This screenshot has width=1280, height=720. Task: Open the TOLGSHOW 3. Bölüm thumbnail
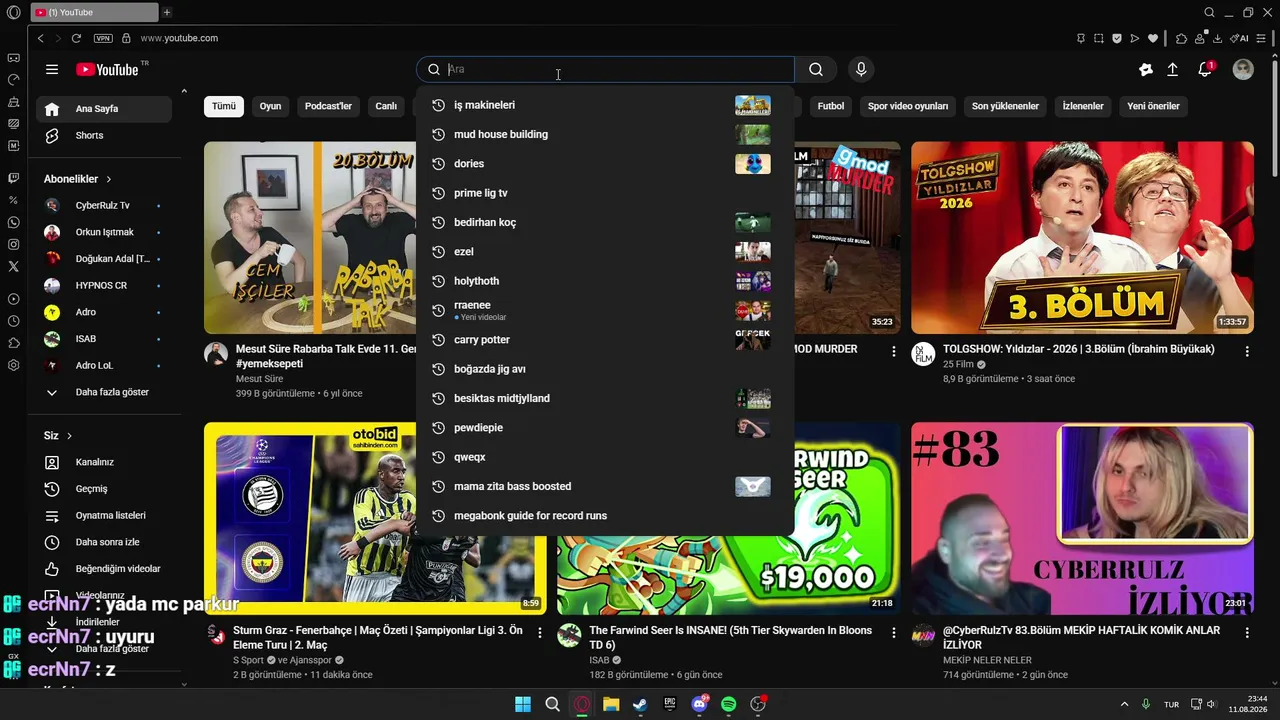click(1082, 237)
